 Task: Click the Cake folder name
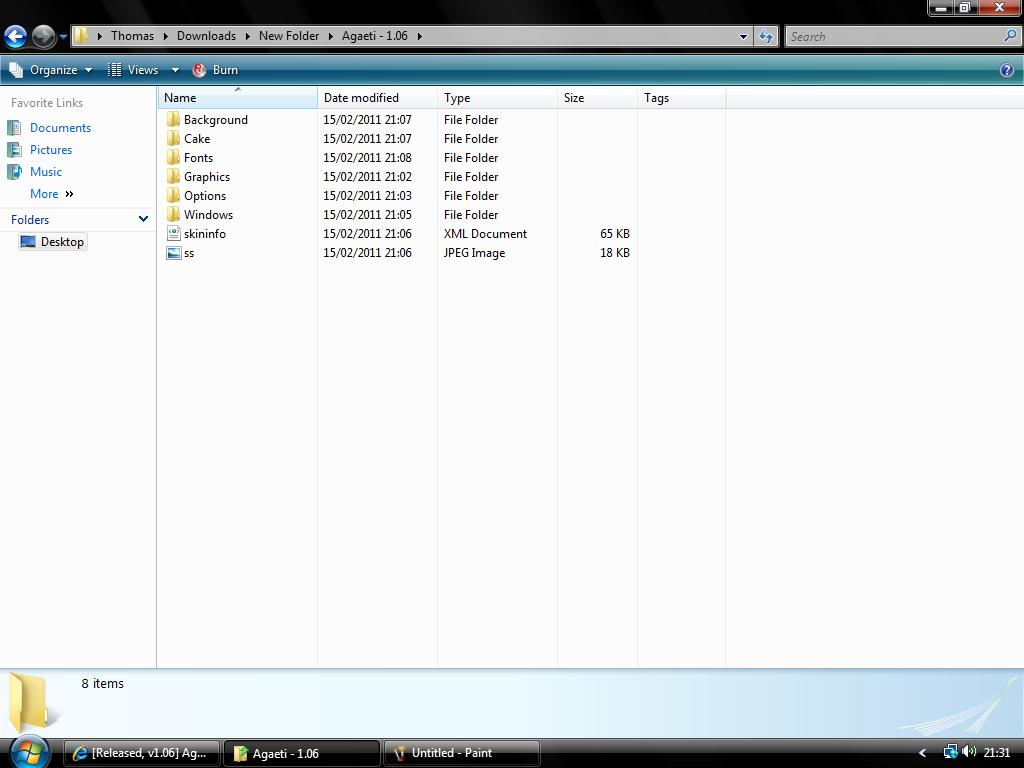pos(197,138)
